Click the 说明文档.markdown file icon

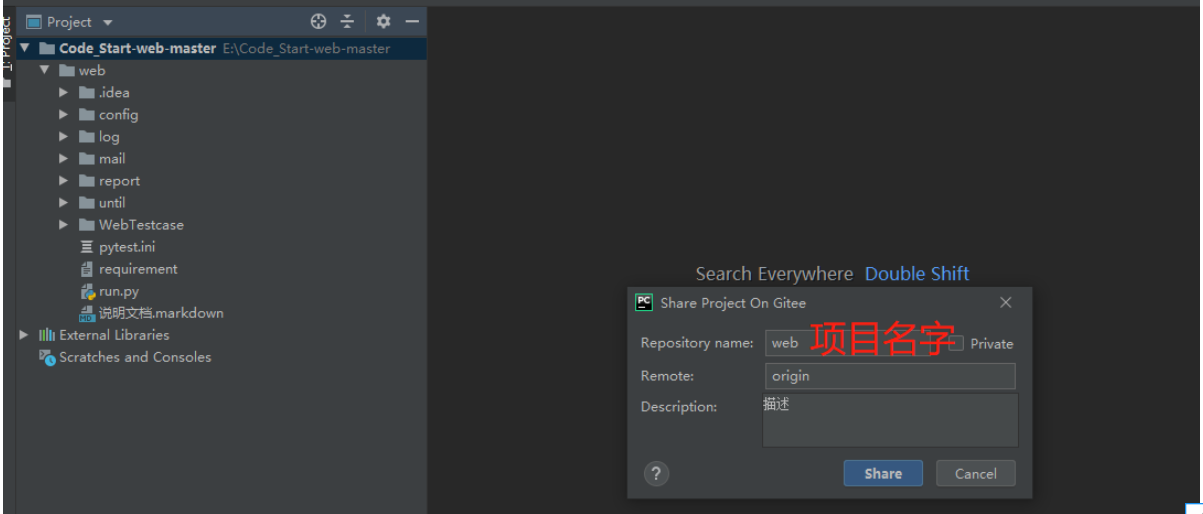tap(87, 313)
